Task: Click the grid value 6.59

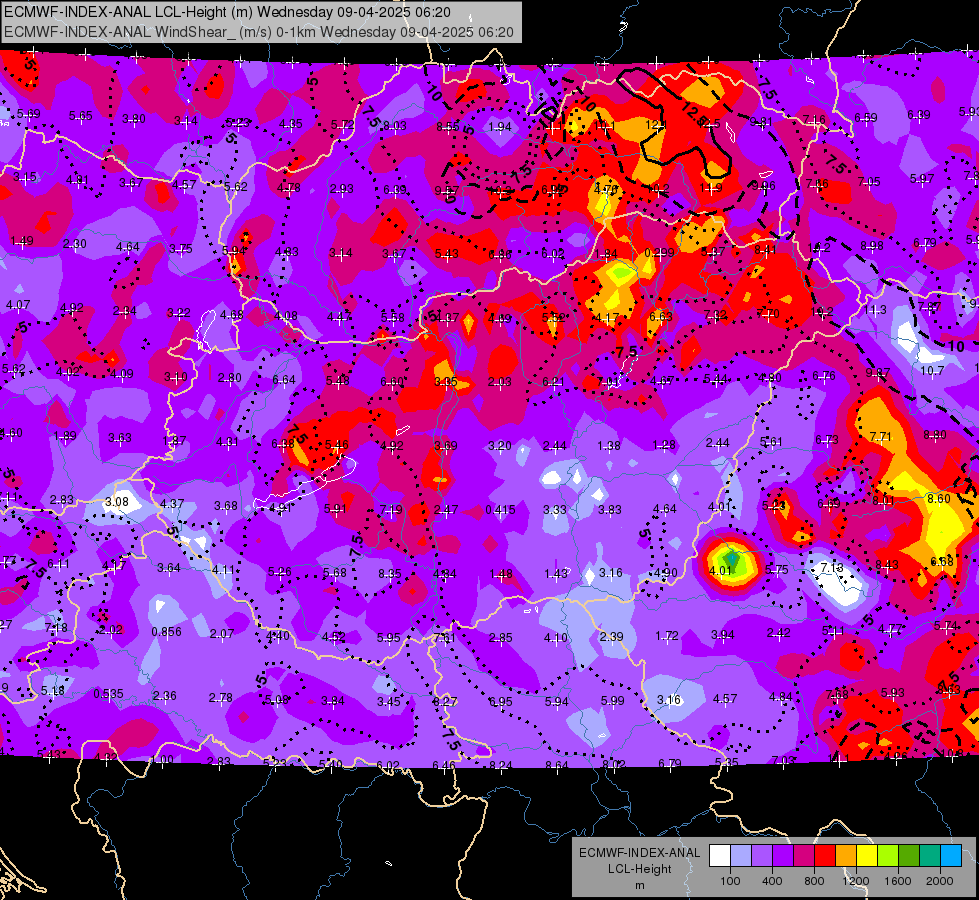Action: [x=866, y=117]
